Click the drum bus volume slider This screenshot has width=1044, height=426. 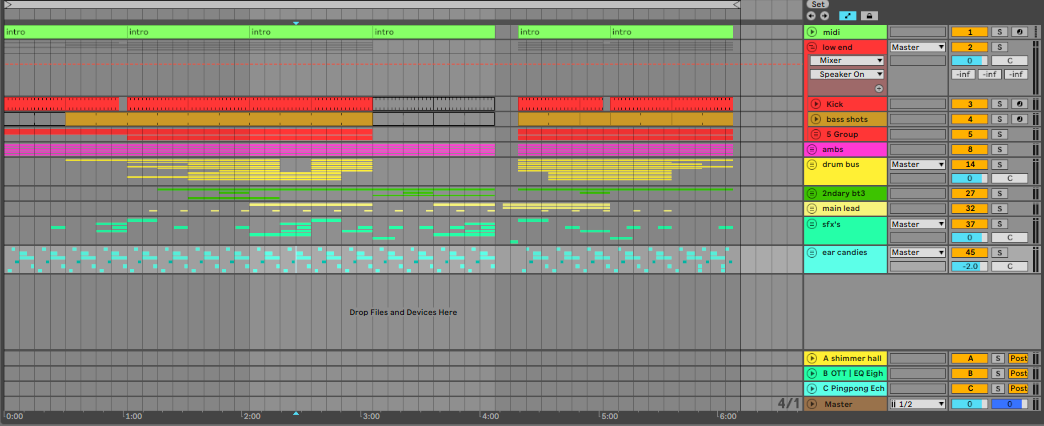tap(969, 178)
